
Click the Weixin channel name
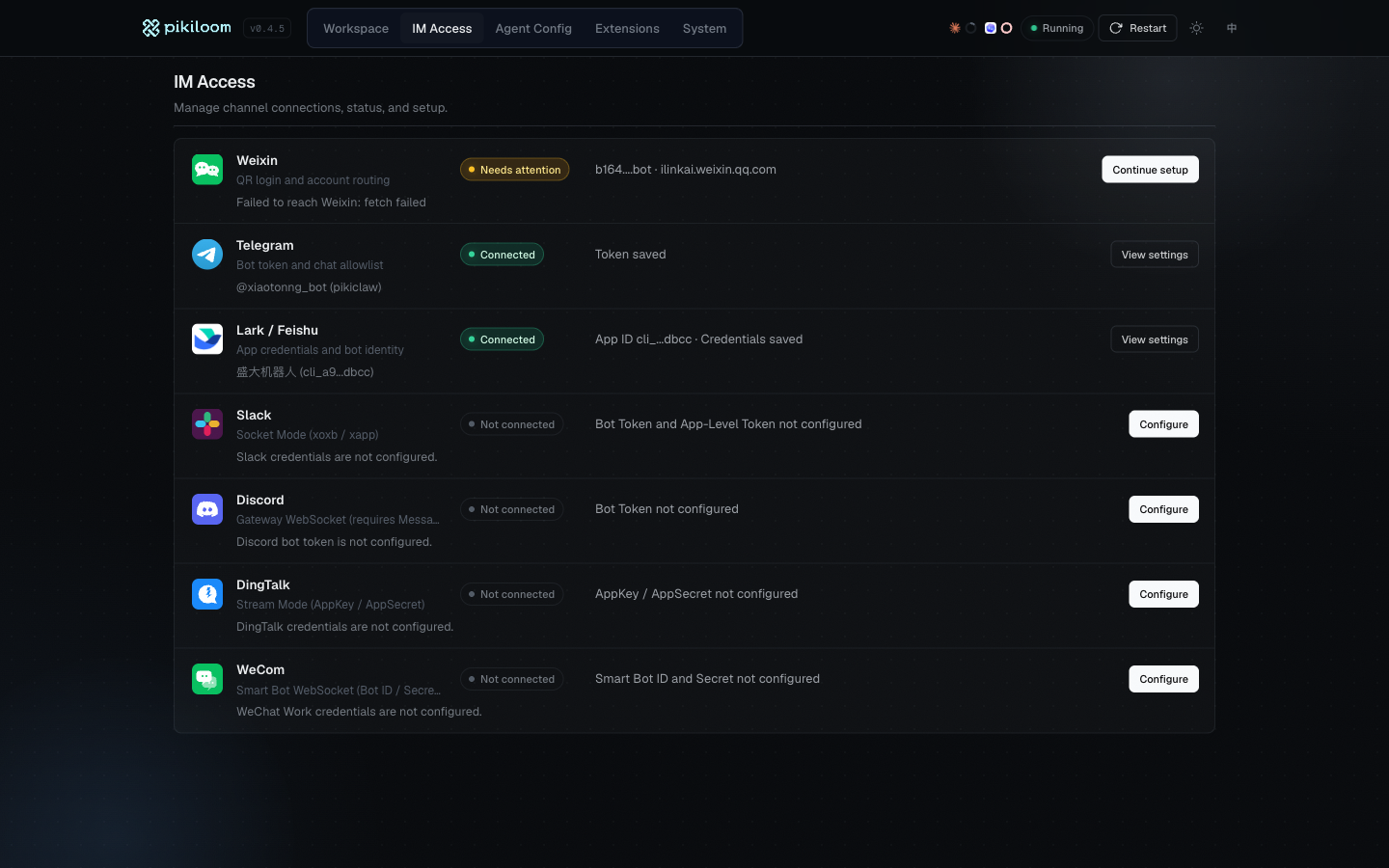pyautogui.click(x=257, y=160)
